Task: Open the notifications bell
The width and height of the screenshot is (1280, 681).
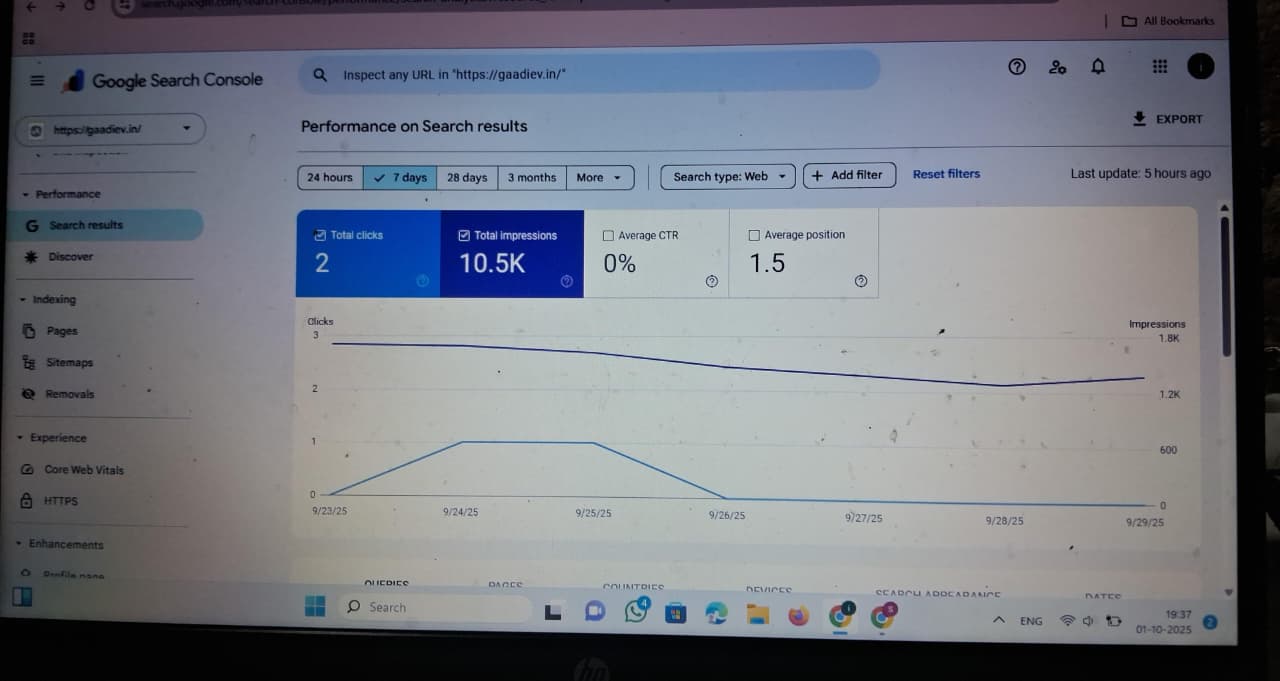Action: coord(1098,67)
